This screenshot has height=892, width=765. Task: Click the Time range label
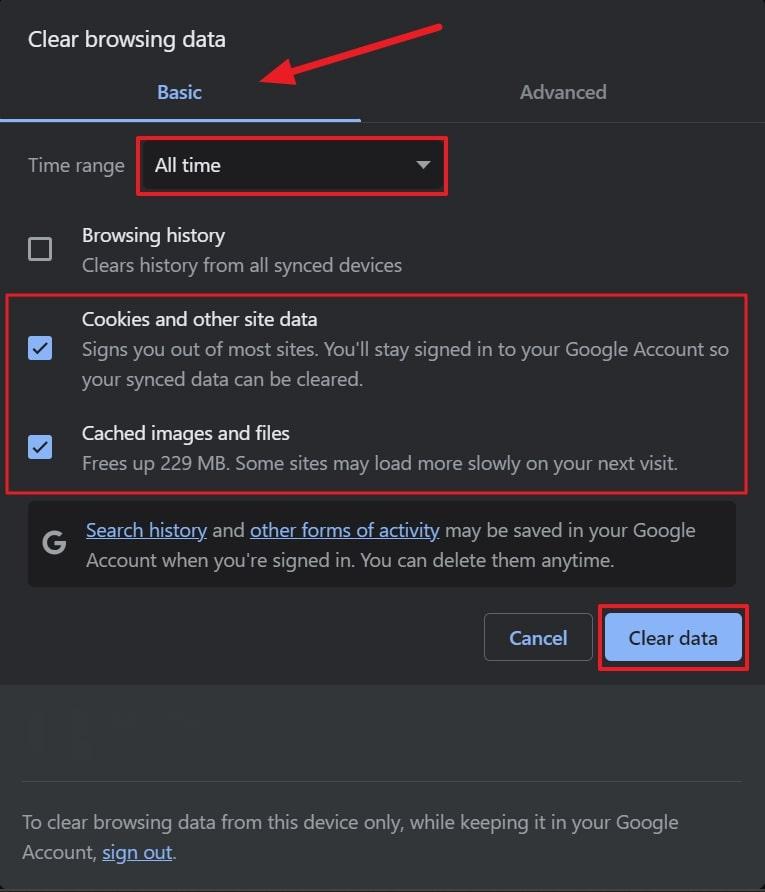click(x=76, y=166)
